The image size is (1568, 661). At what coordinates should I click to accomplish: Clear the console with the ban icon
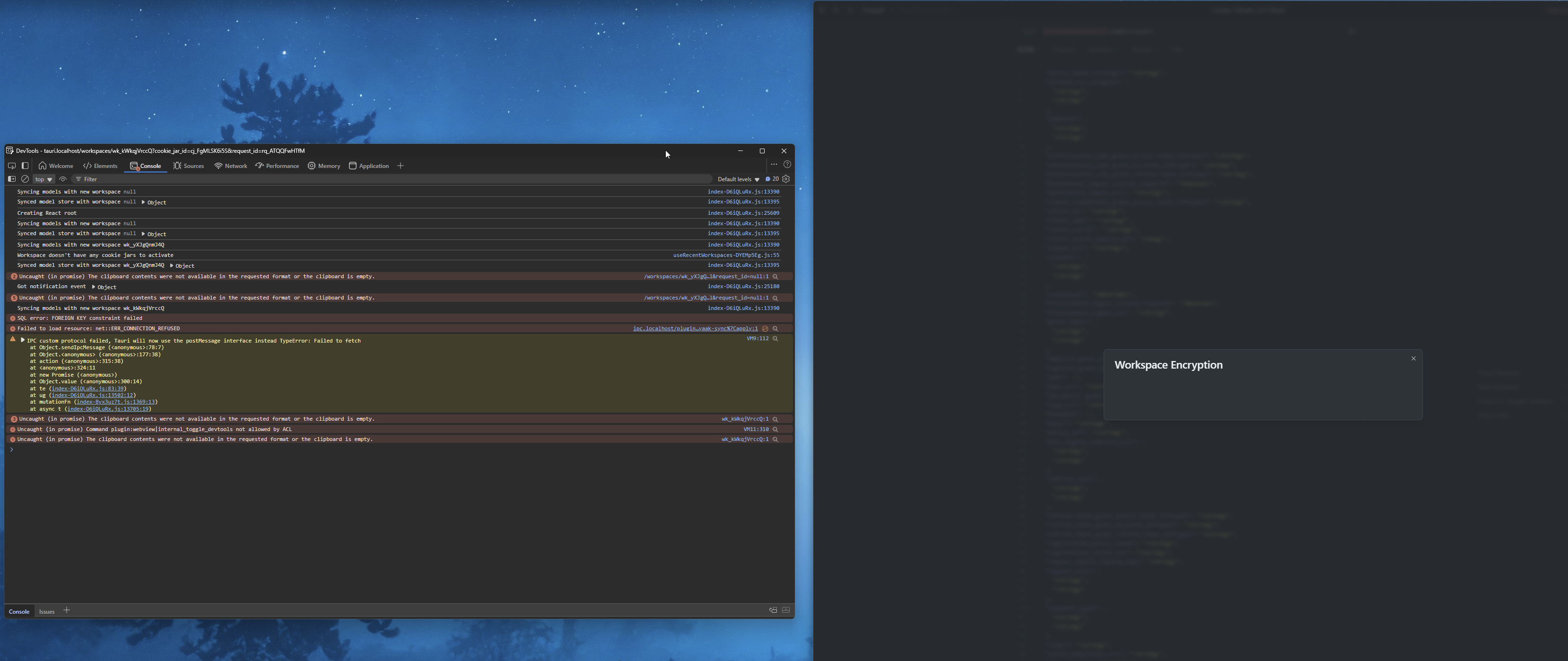25,179
